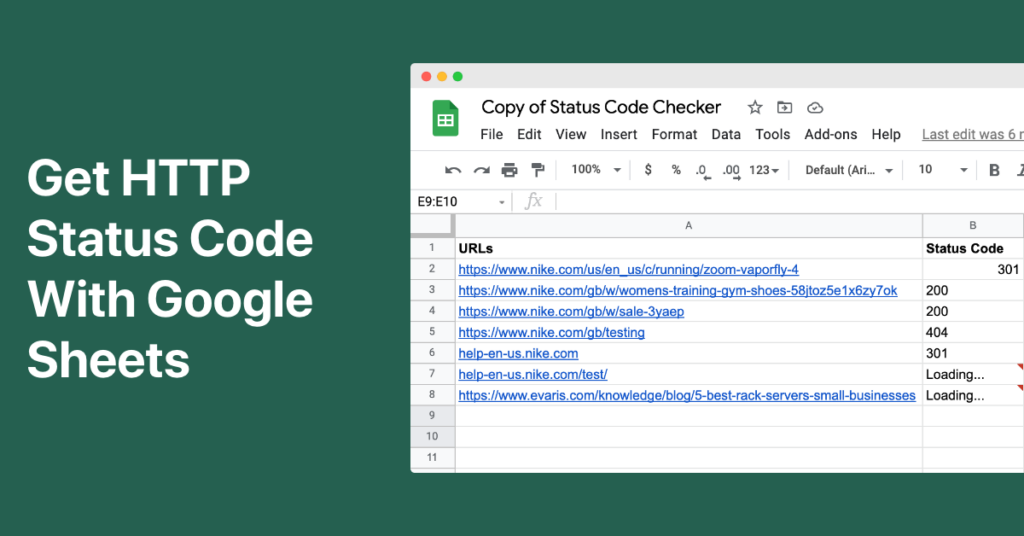Click the select-all corner box

[432, 225]
